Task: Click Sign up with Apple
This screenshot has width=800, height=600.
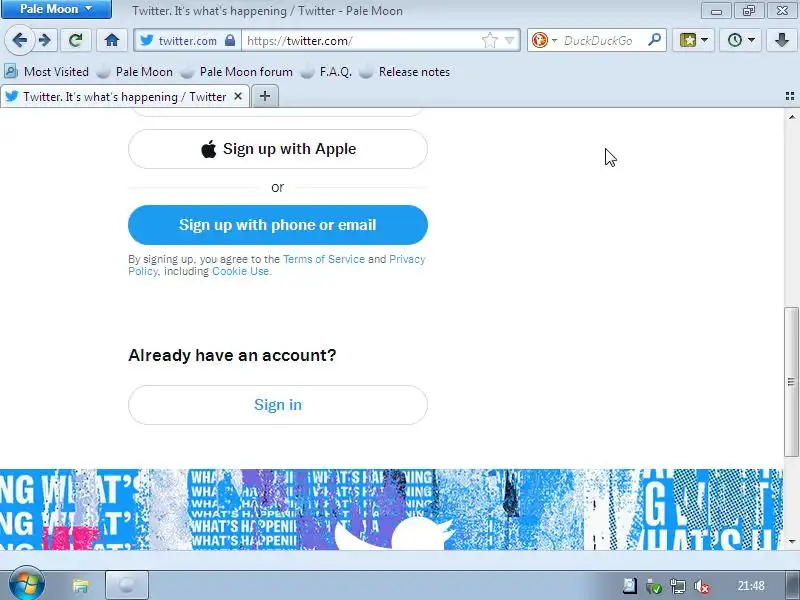Action: coord(278,149)
